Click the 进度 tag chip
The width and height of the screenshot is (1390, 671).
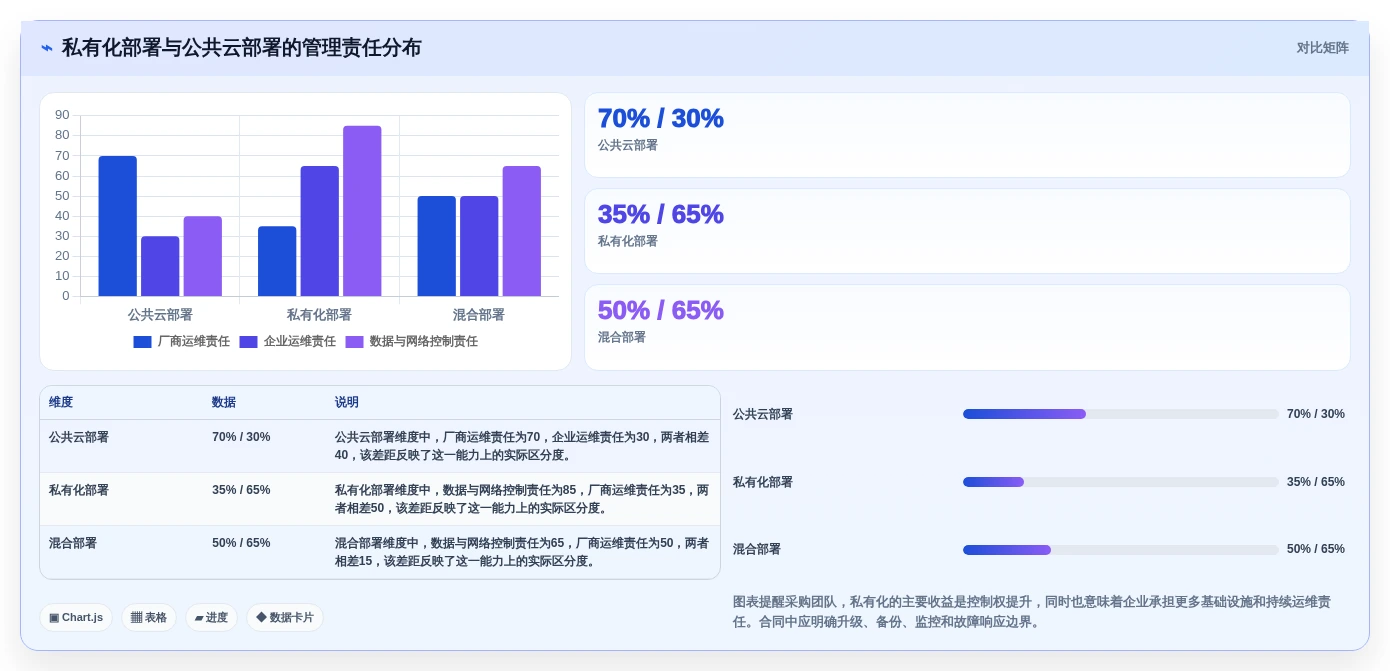tap(211, 618)
